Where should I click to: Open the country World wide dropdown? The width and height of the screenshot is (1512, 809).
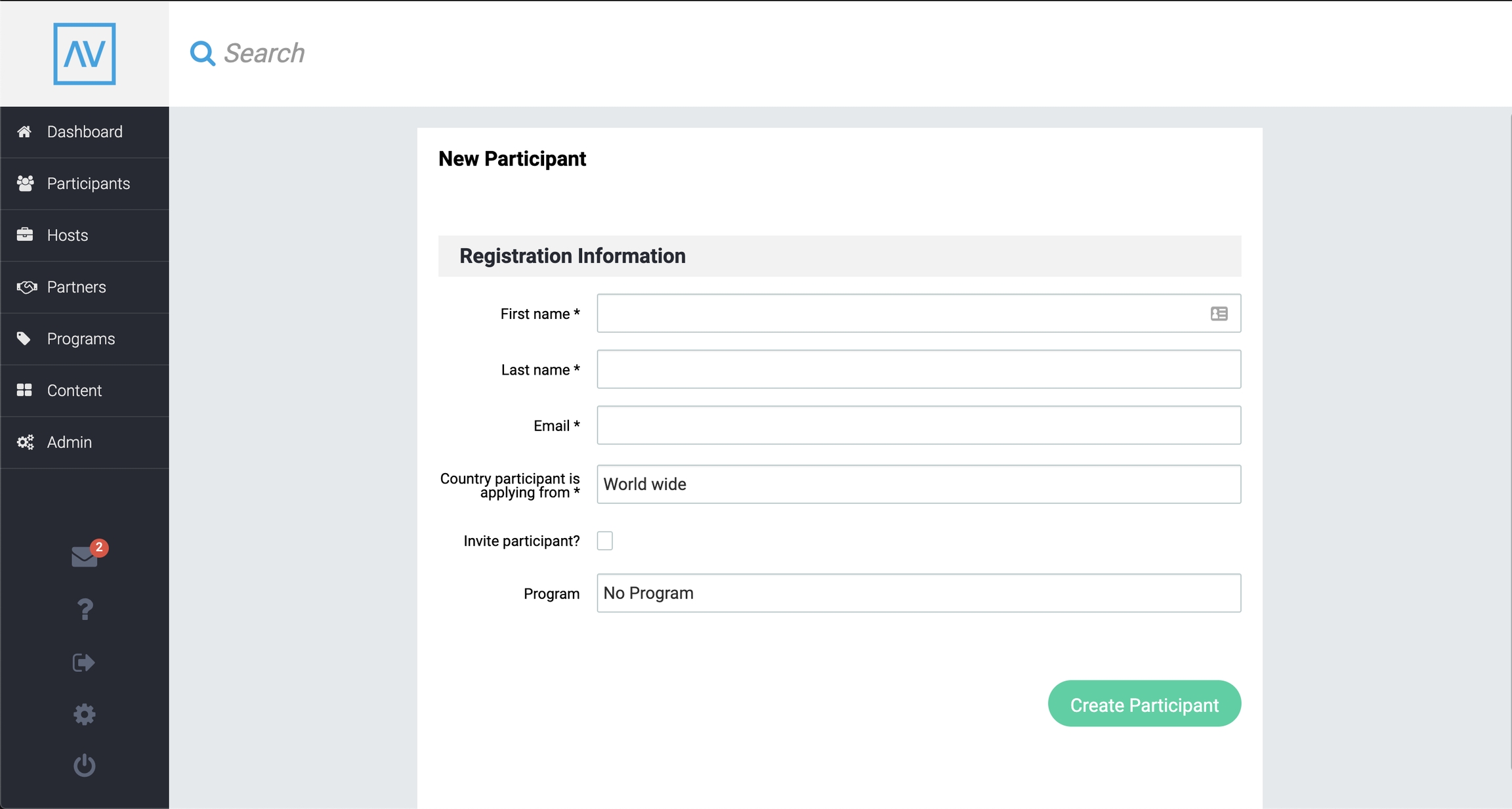point(918,484)
